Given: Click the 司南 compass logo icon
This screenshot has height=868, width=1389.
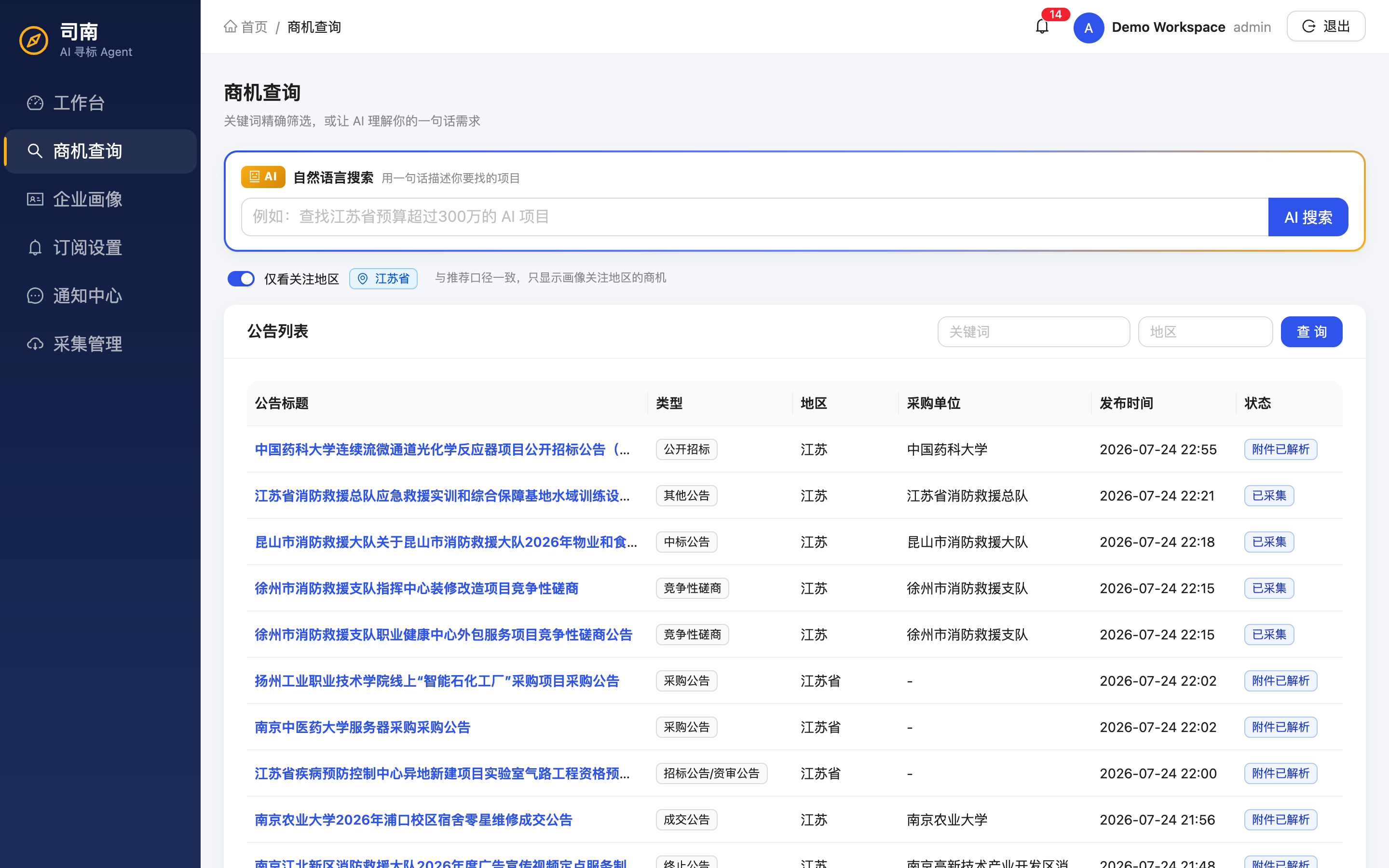Looking at the screenshot, I should [x=34, y=40].
